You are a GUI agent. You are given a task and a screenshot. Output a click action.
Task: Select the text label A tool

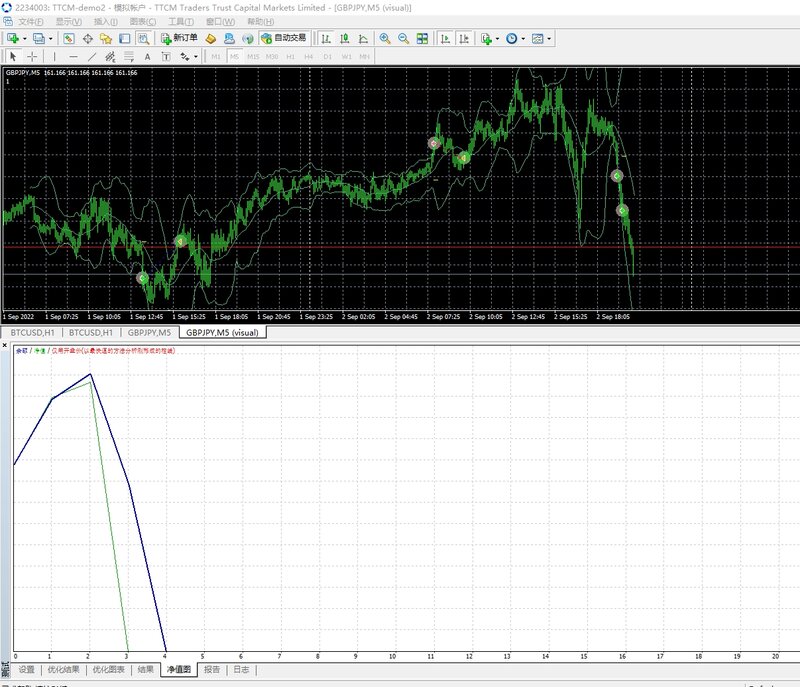[x=147, y=57]
